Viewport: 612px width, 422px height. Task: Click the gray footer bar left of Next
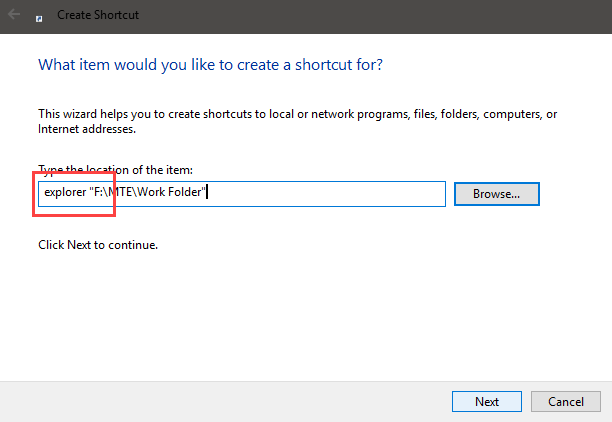point(224,402)
